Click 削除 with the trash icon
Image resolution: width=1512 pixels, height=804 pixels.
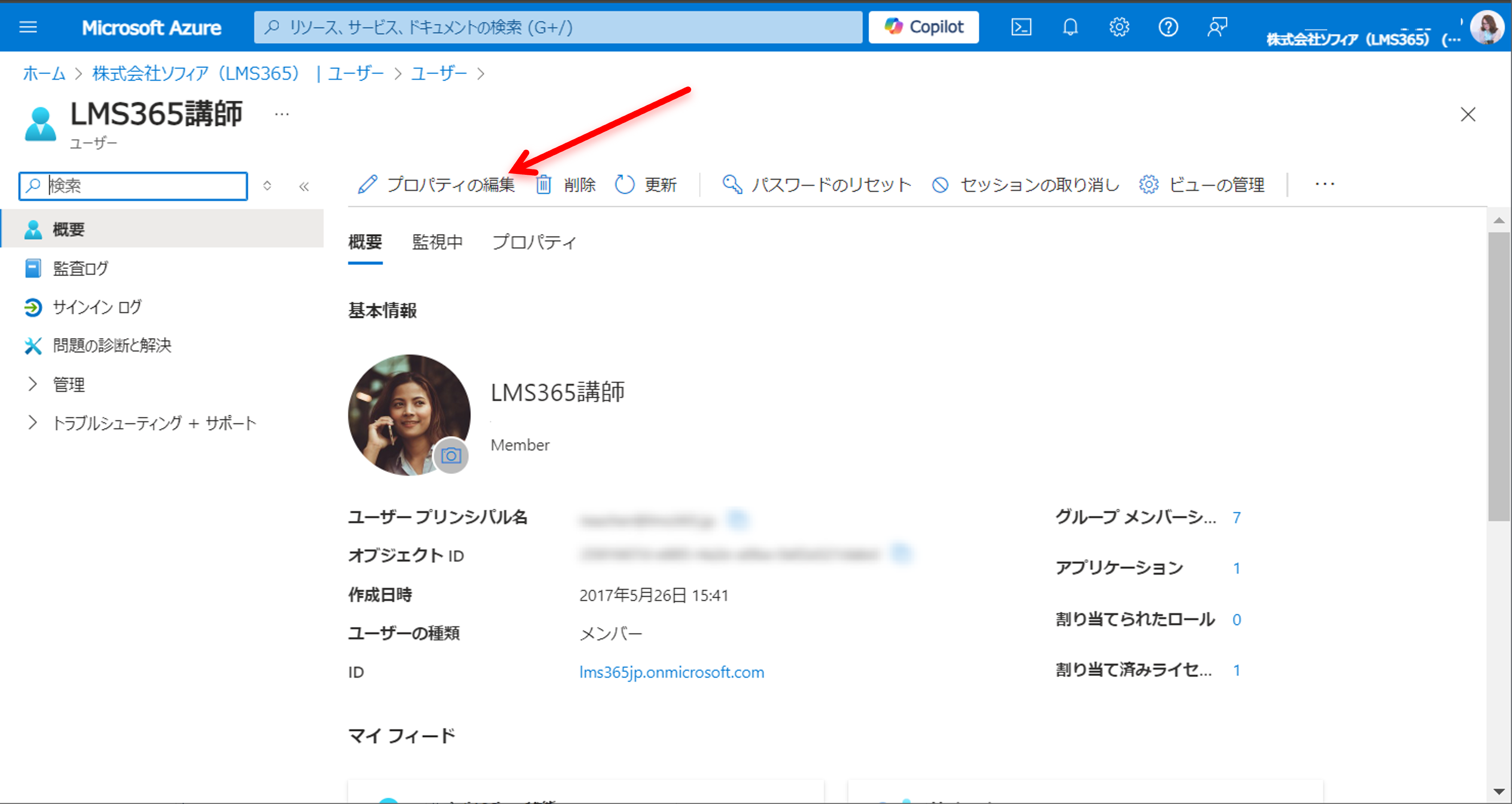pos(566,185)
